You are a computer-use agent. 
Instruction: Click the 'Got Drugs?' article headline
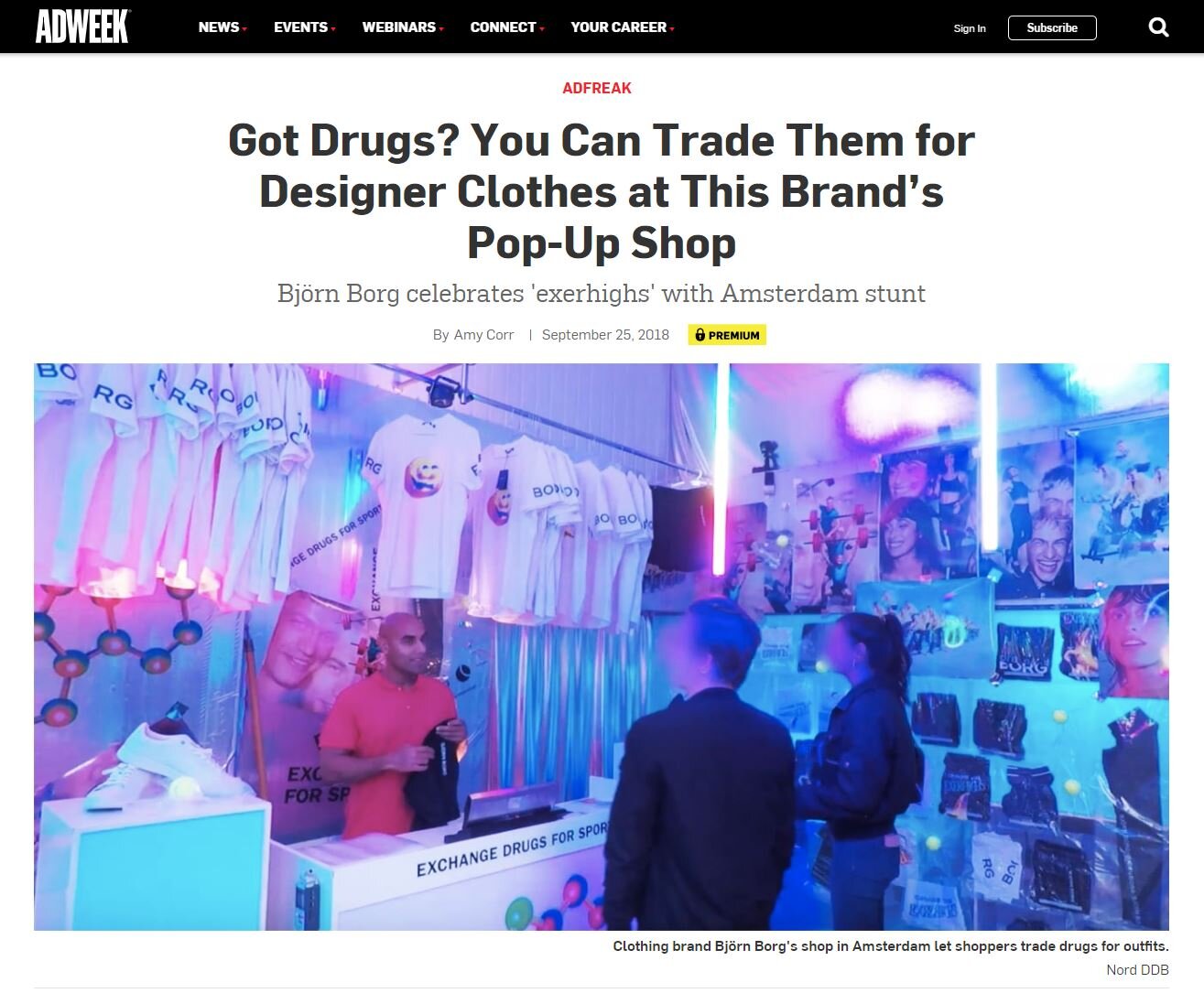coord(602,191)
